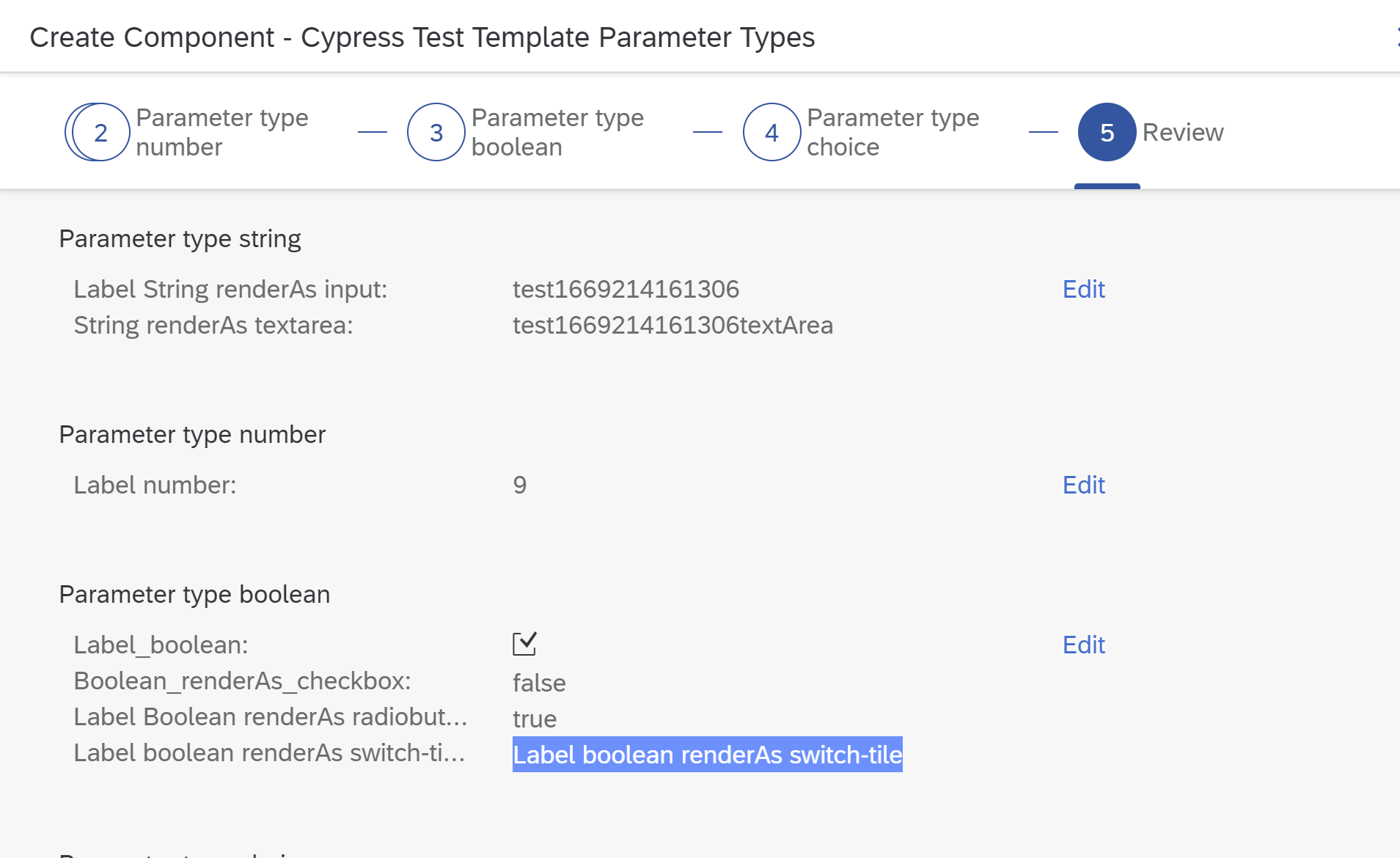Click the number value 9
The width and height of the screenshot is (1400, 858).
point(519,485)
